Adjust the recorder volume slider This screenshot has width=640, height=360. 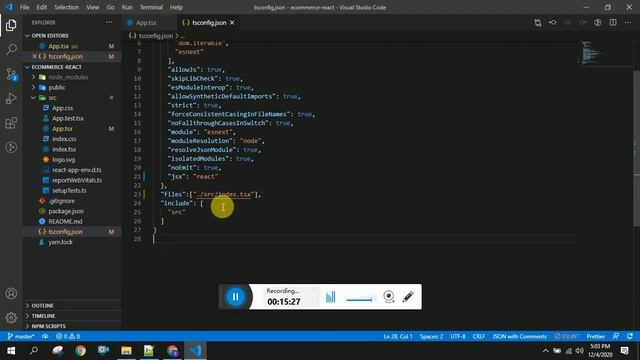click(360, 300)
